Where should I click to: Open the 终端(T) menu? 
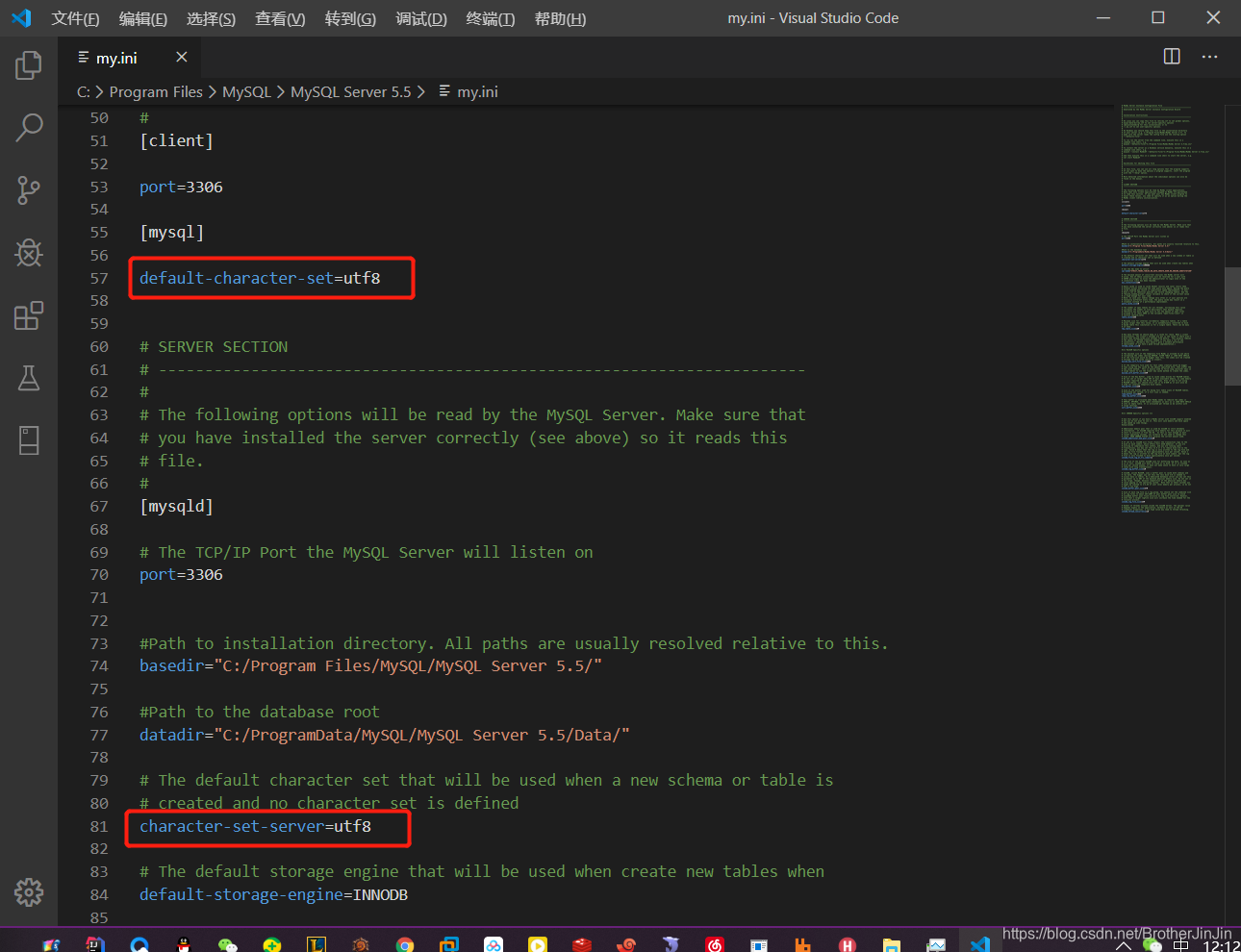(491, 18)
